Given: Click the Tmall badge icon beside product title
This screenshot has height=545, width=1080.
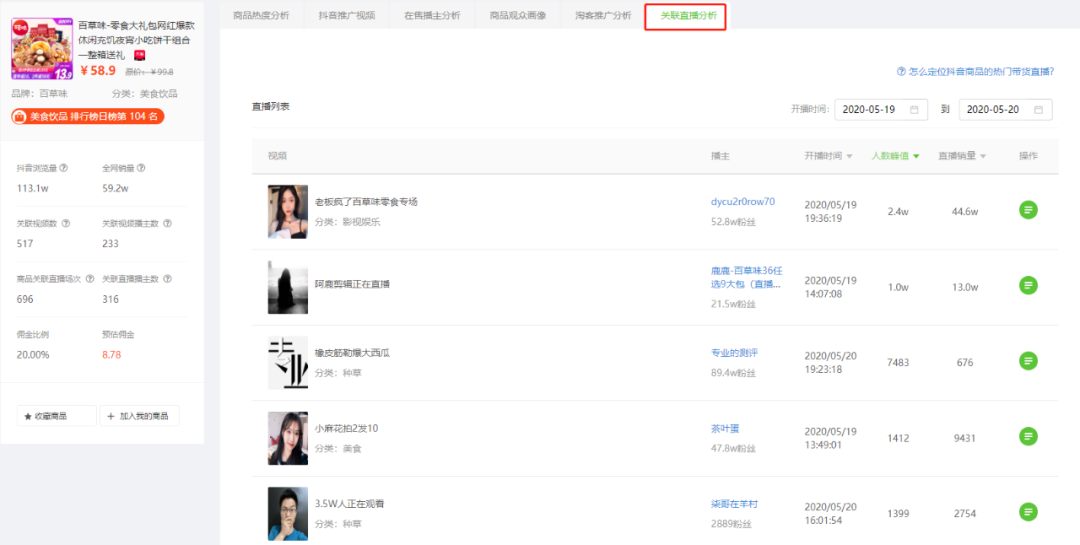Looking at the screenshot, I should click(139, 54).
